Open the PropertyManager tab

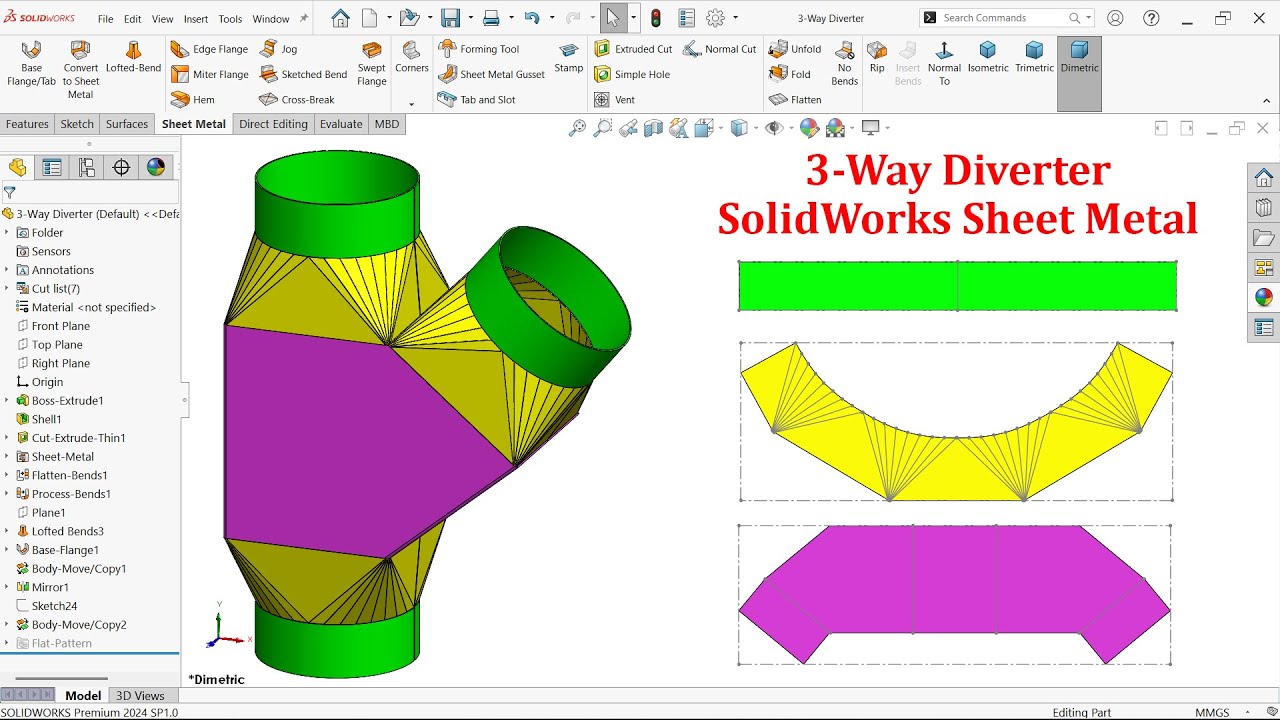[x=52, y=168]
